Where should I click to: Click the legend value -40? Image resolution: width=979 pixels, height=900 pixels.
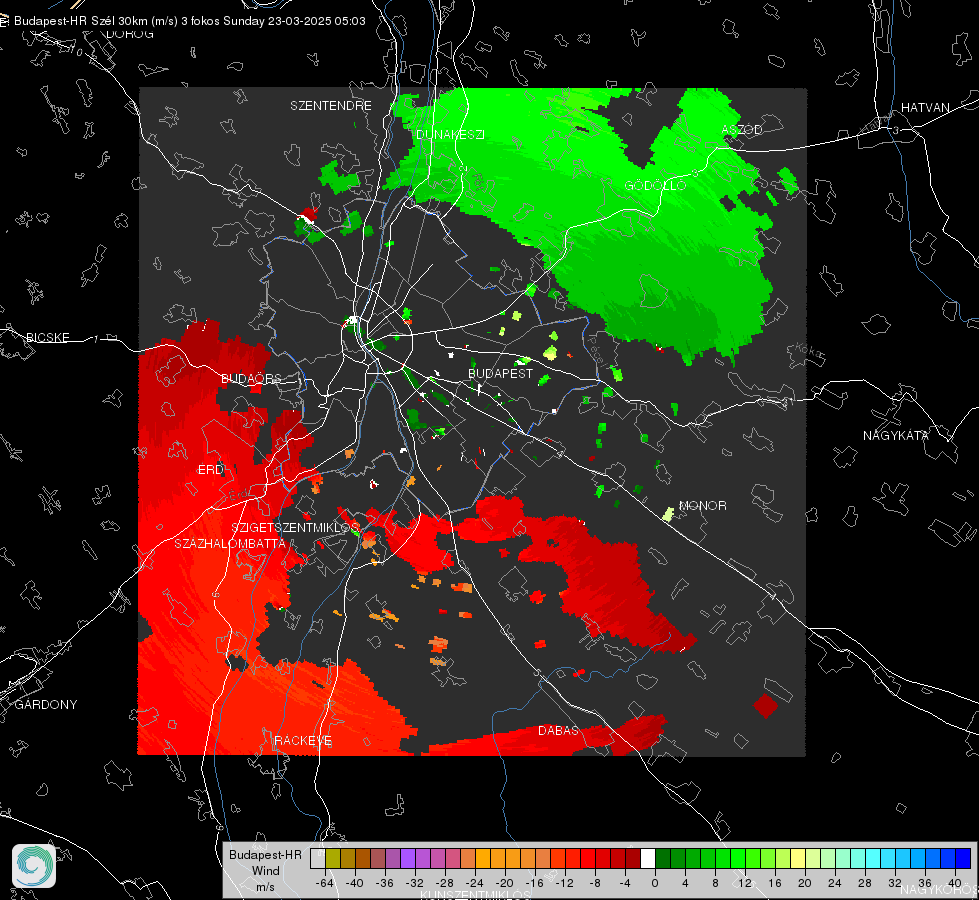coord(355,883)
